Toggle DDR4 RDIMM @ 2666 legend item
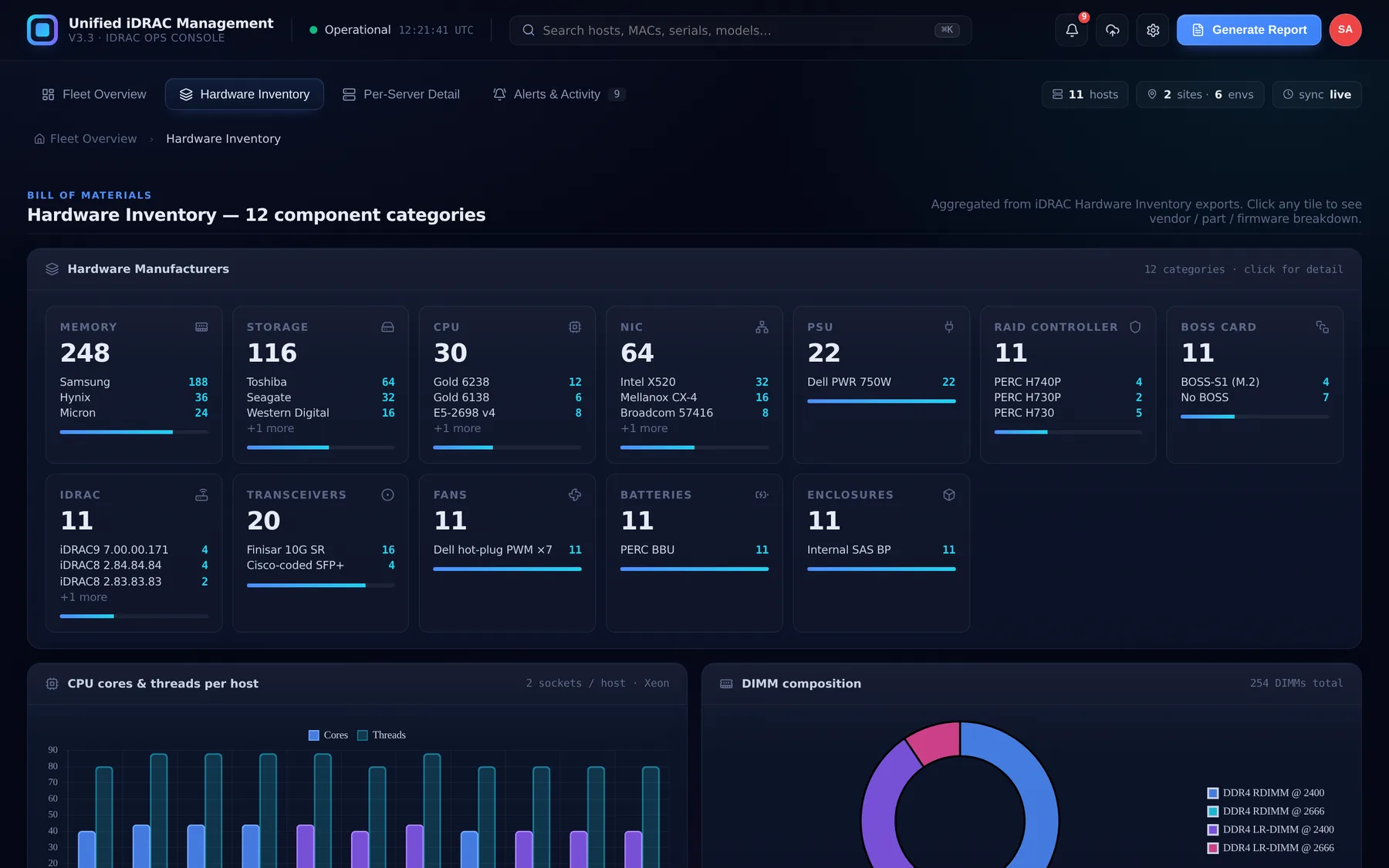Image resolution: width=1389 pixels, height=868 pixels. 1266,812
